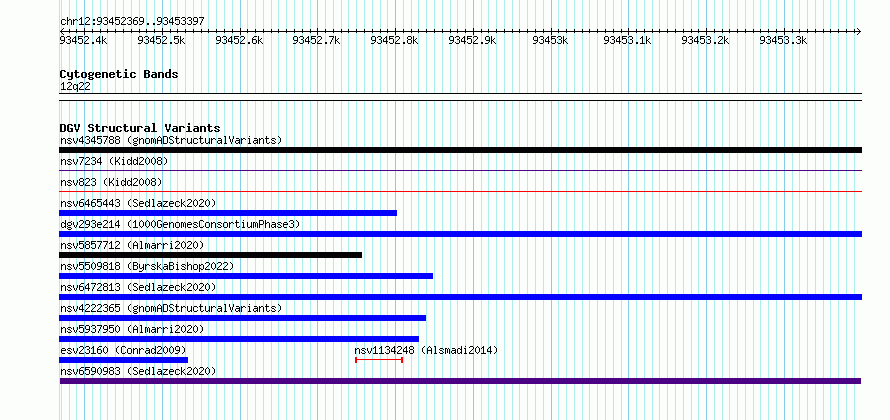Click the nsv4345788 black variant bar
890x420 pixels.
[x=460, y=150]
